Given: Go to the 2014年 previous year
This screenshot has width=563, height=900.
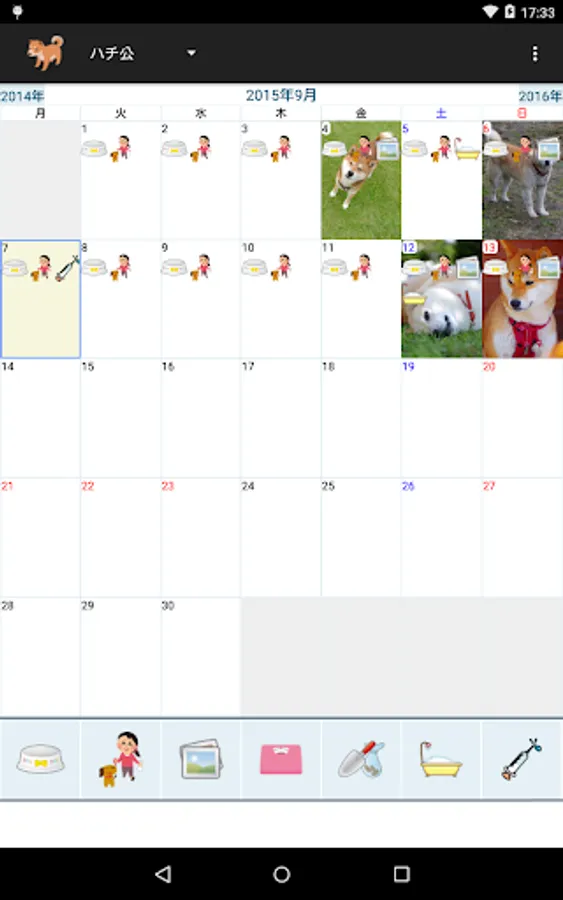Looking at the screenshot, I should coord(22,96).
